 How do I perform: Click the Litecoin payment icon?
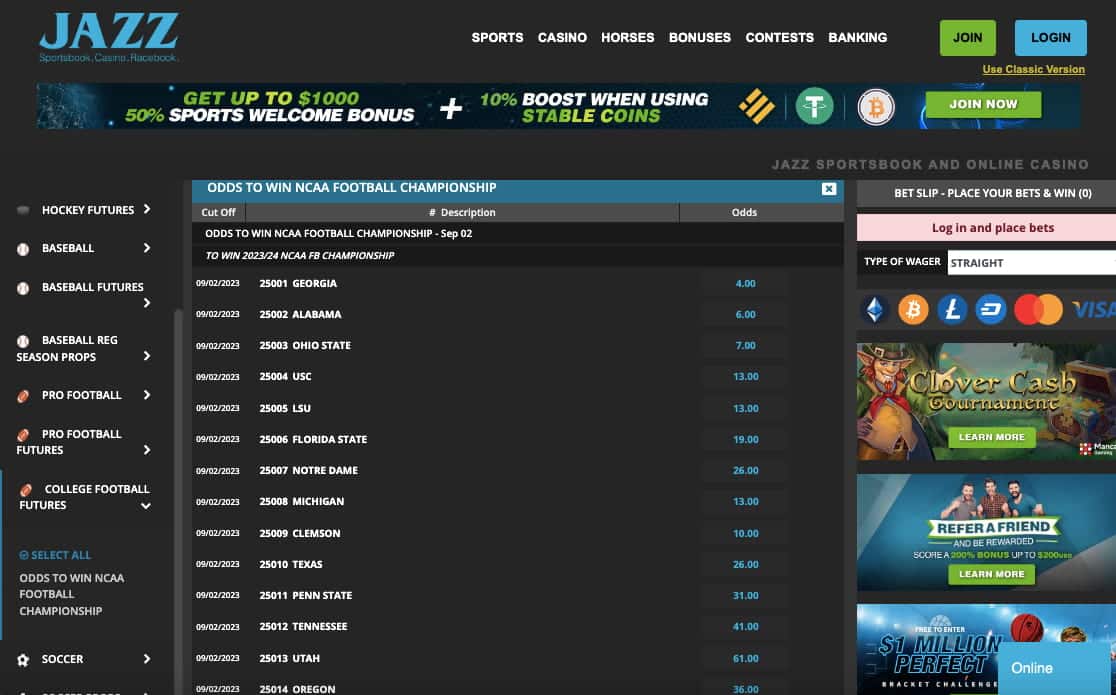pyautogui.click(x=952, y=310)
